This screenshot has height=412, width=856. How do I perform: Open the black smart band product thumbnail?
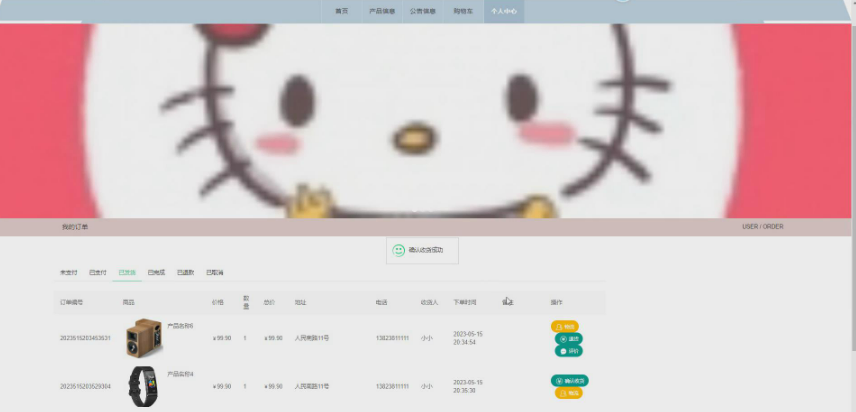(142, 386)
